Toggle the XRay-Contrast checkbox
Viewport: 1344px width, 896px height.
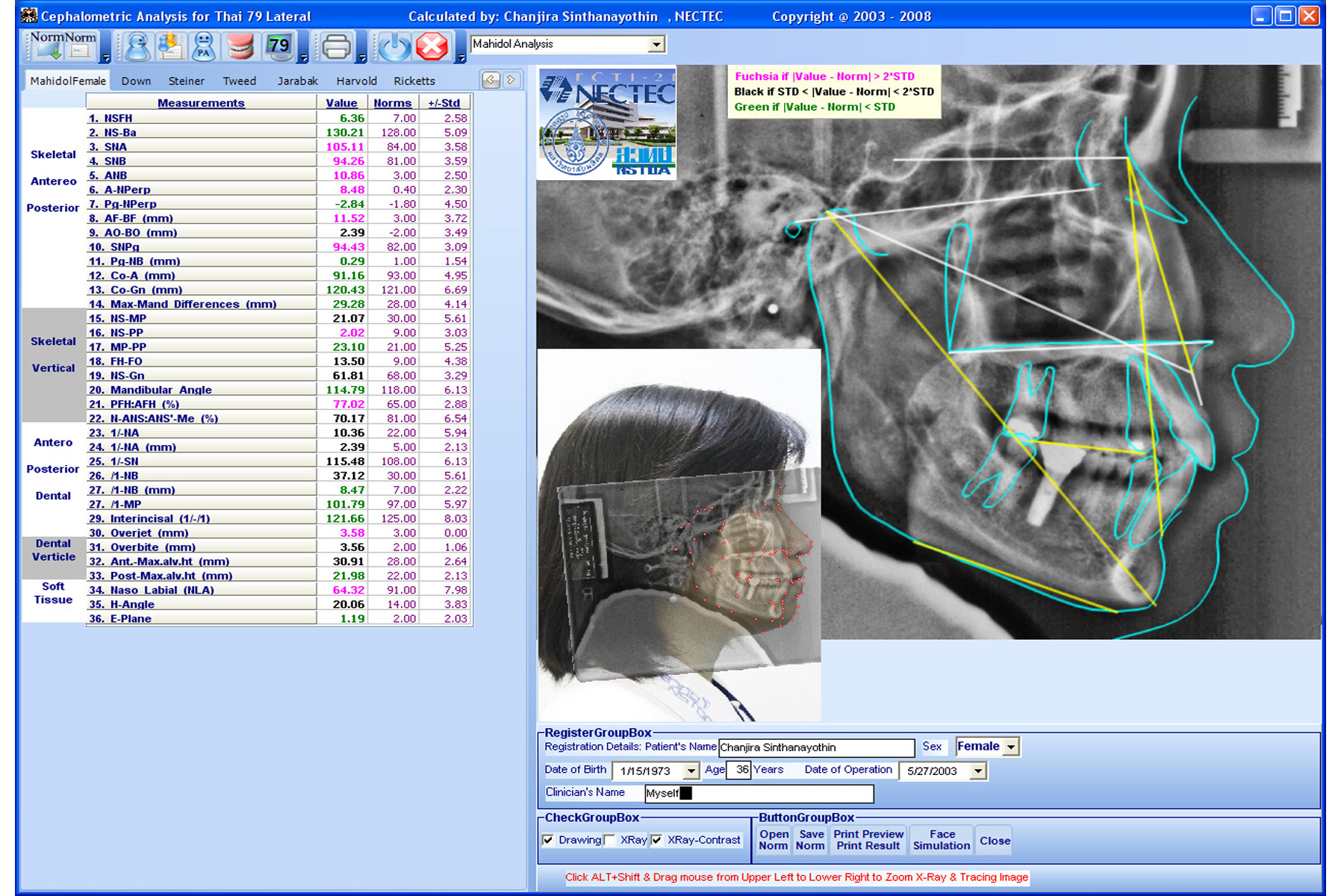[x=656, y=840]
